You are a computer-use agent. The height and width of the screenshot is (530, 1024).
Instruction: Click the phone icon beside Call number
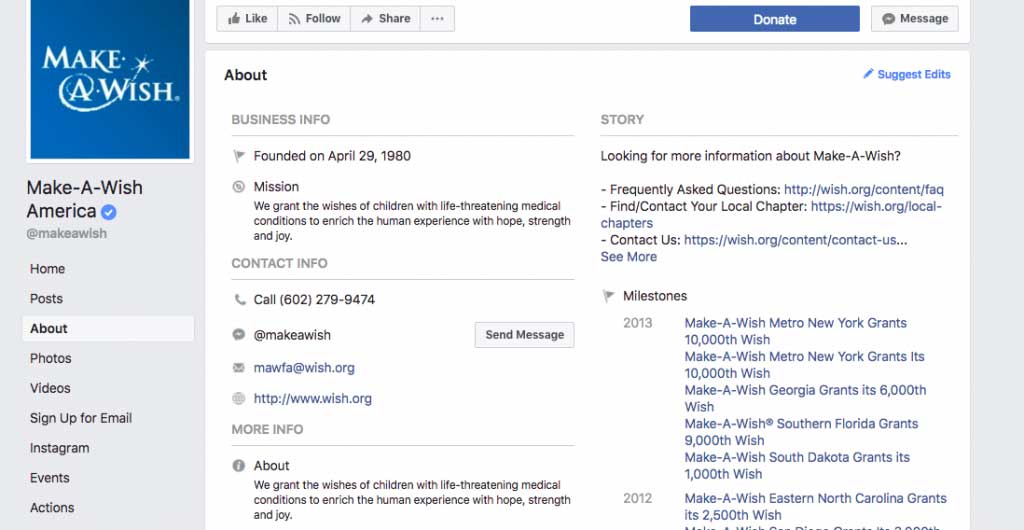pyautogui.click(x=239, y=300)
